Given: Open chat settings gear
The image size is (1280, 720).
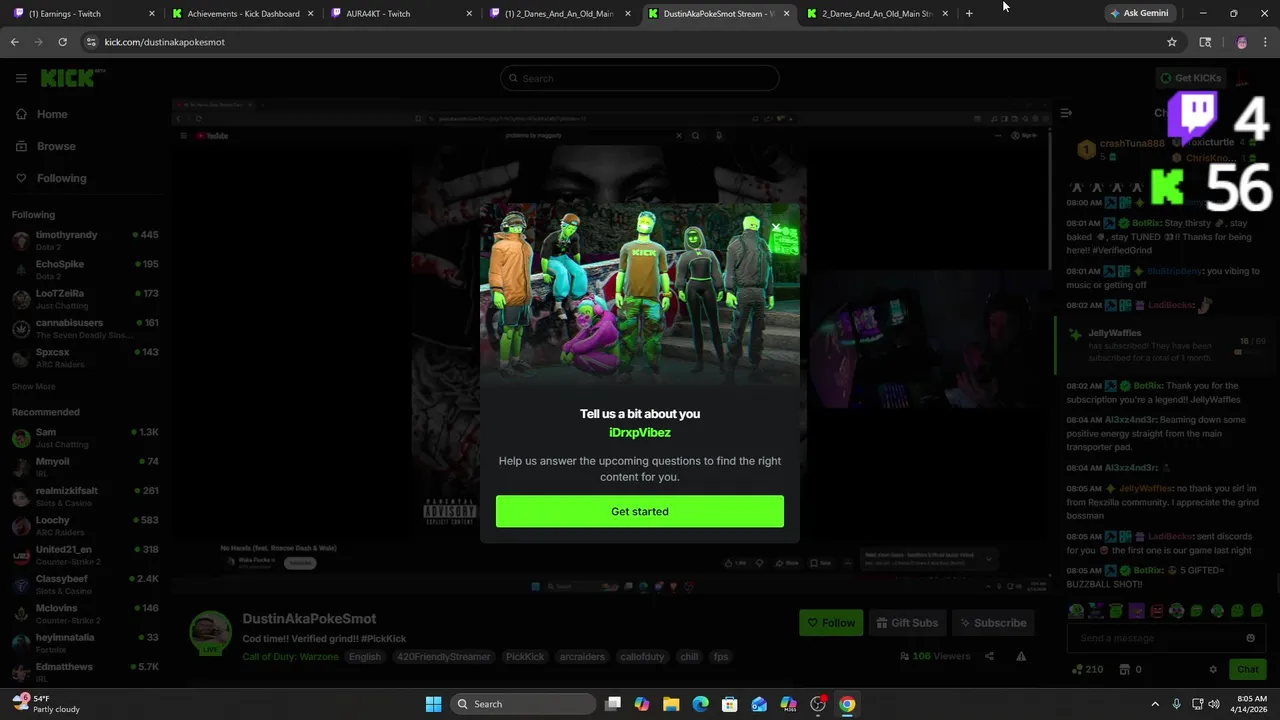Looking at the screenshot, I should coord(1213,669).
